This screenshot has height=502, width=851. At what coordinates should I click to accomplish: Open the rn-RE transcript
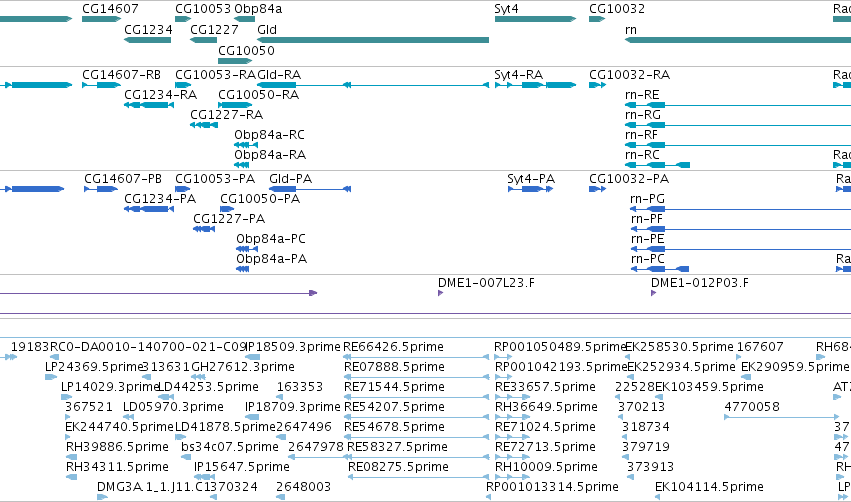pyautogui.click(x=738, y=105)
